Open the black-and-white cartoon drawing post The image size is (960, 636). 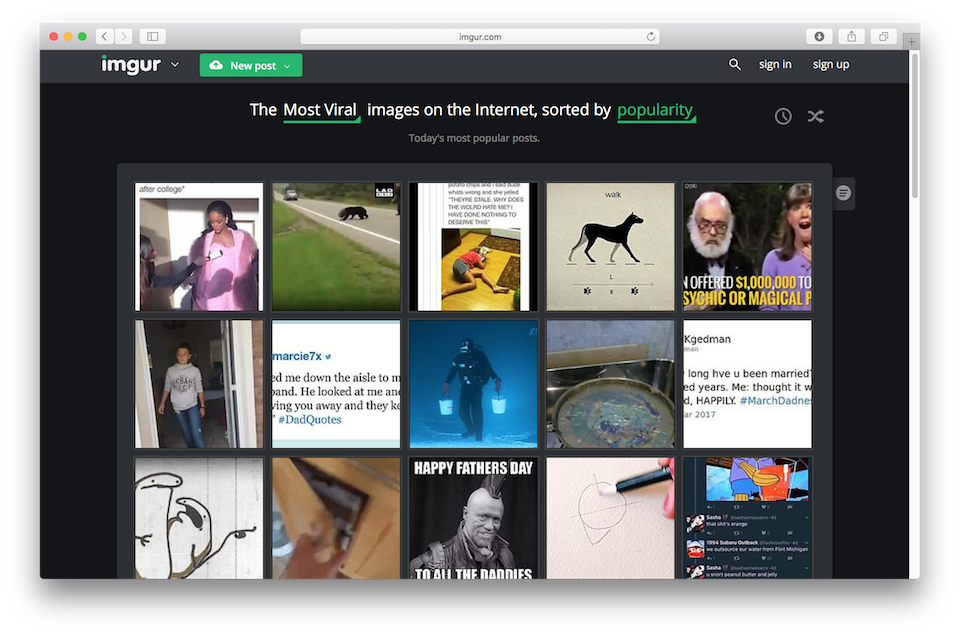(199, 518)
